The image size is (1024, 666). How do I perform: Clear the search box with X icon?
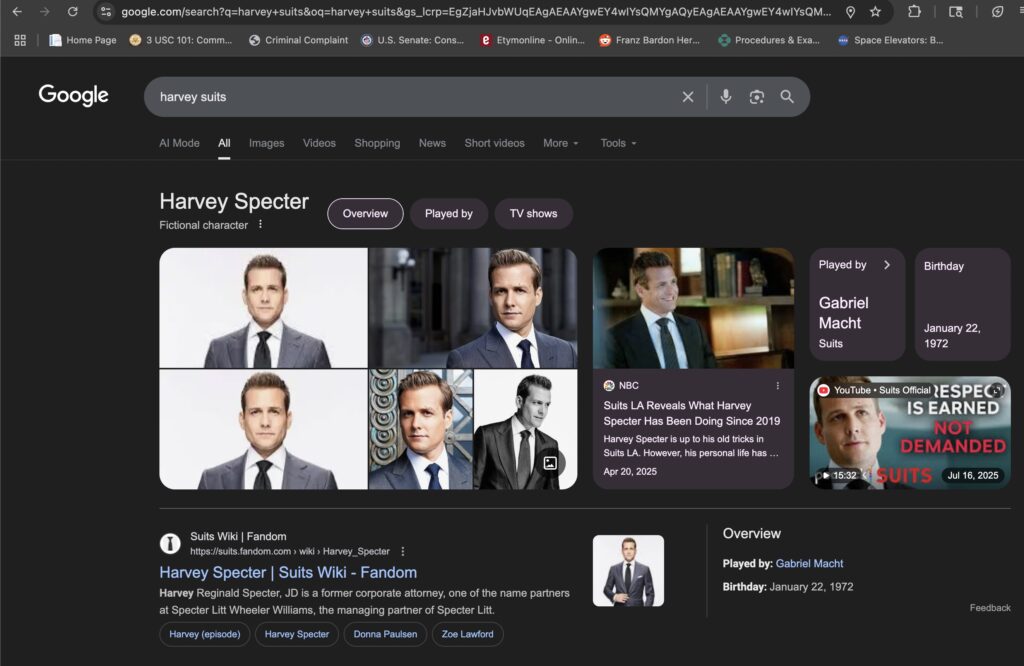tap(688, 97)
